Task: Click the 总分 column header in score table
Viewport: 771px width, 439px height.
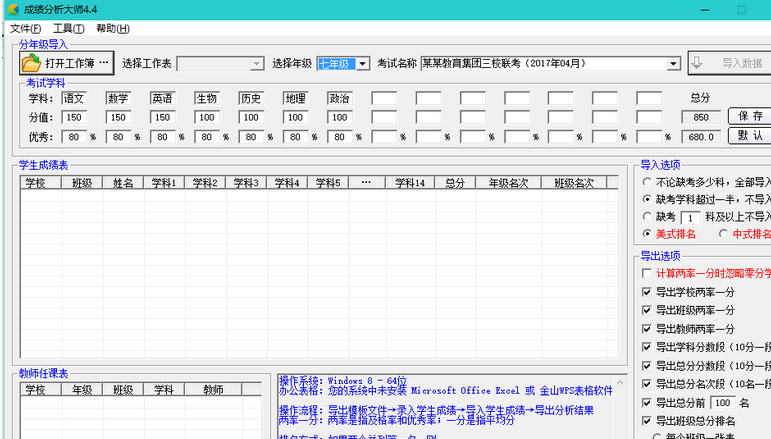Action: coord(455,183)
